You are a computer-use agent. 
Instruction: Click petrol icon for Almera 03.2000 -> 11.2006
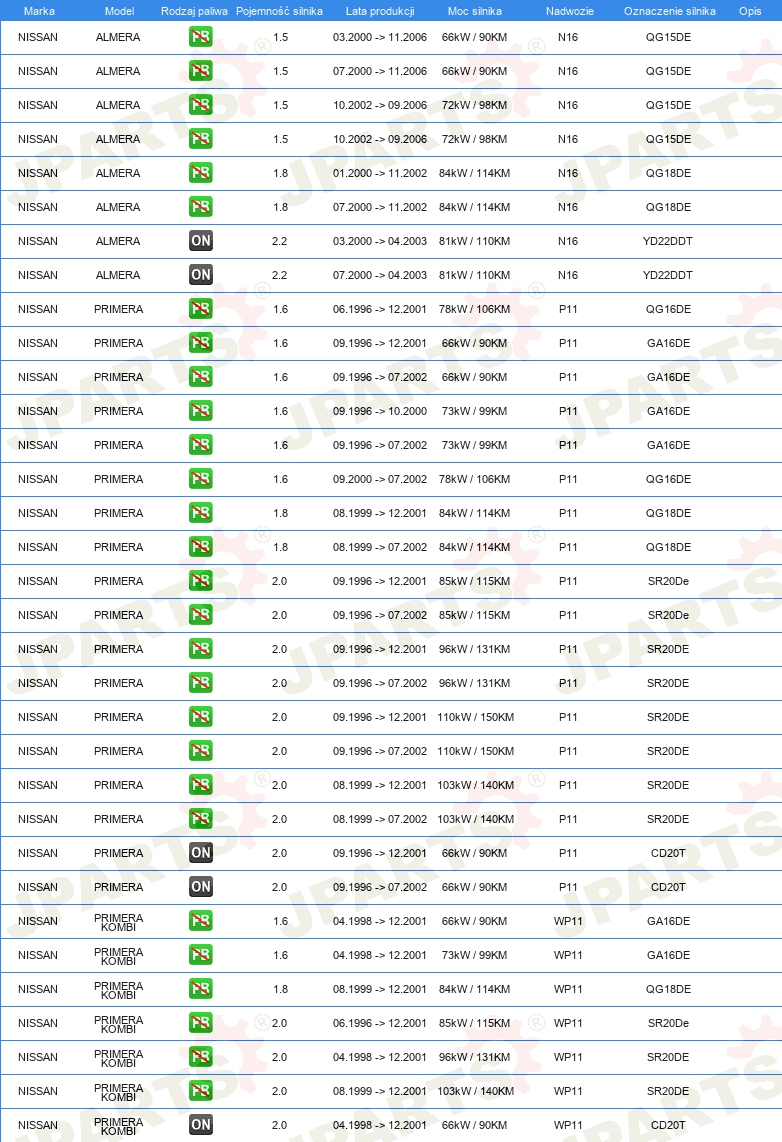200,36
